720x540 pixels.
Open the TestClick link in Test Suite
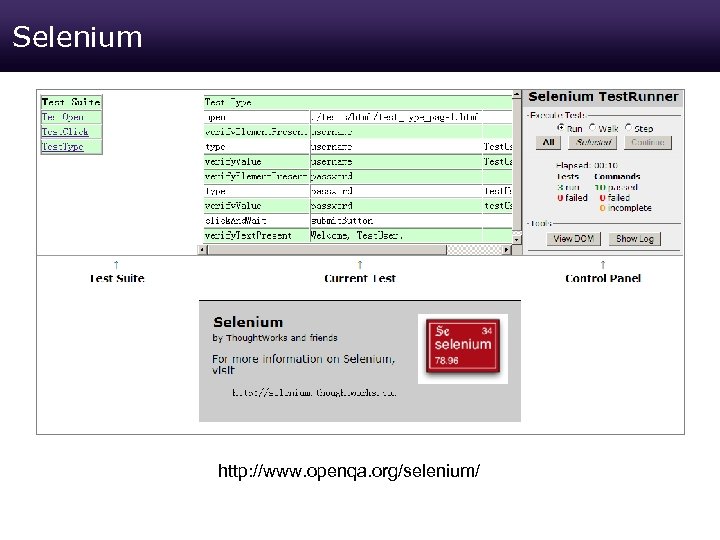pos(65,132)
